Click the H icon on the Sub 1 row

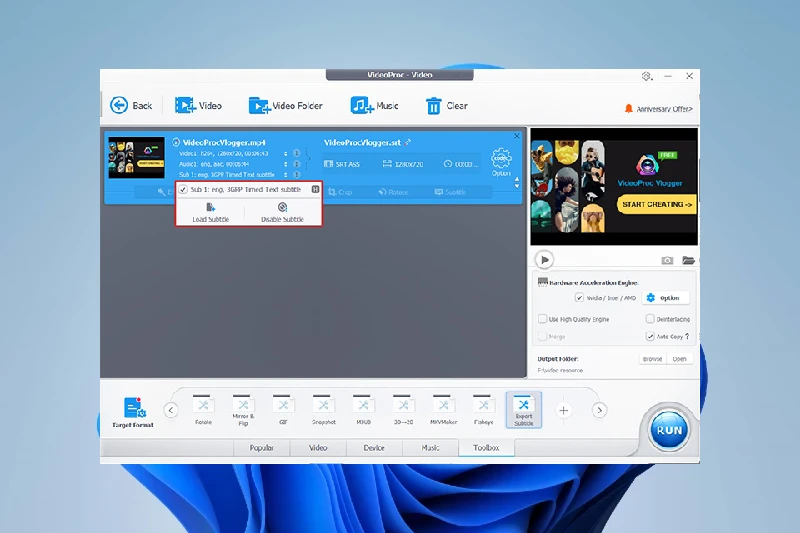coord(315,189)
